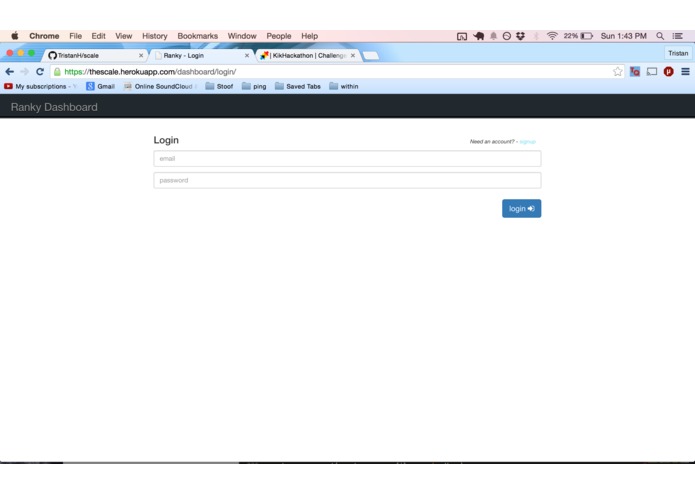Screen dimensions: 695x494
Task: Open a new tab button
Action: pyautogui.click(x=371, y=55)
